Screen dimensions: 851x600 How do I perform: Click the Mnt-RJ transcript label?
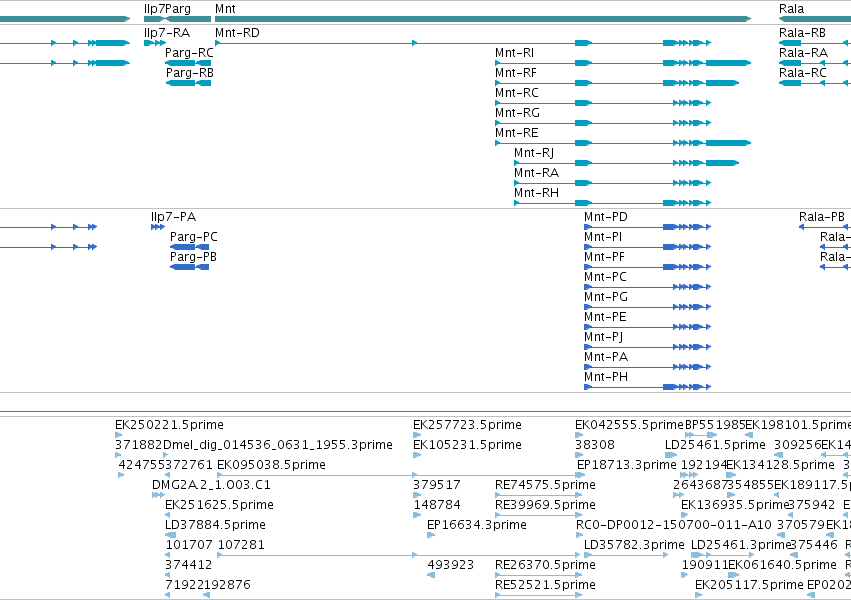click(534, 153)
